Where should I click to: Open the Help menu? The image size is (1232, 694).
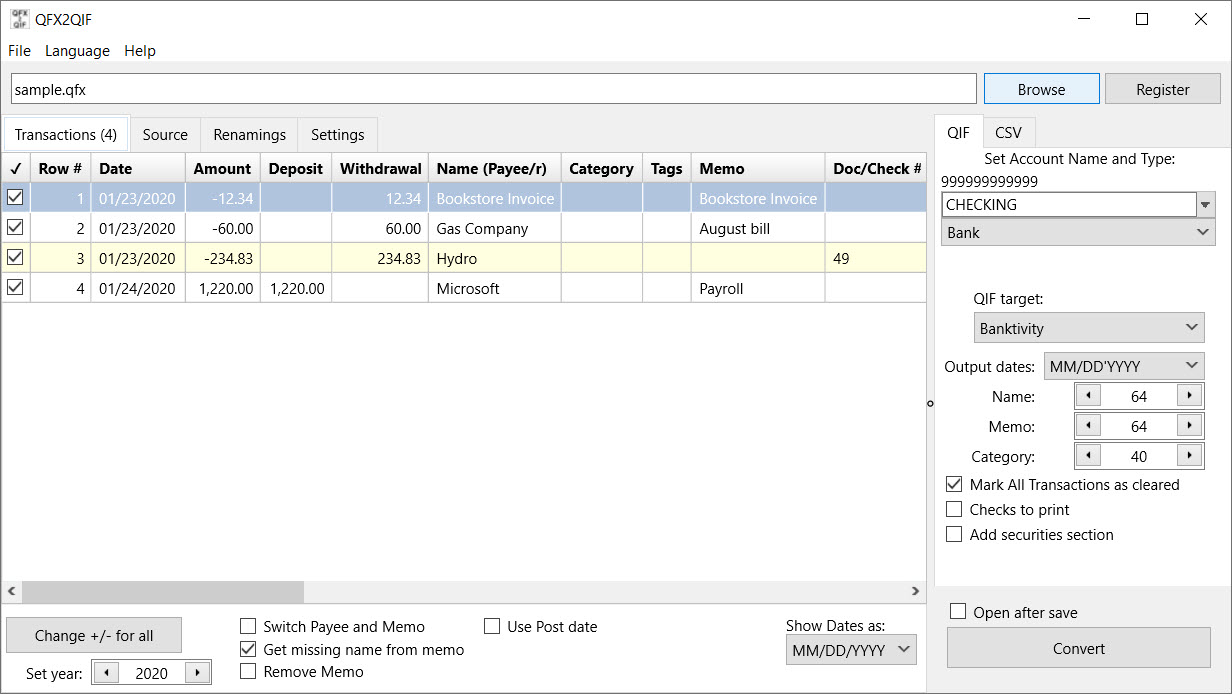point(140,50)
